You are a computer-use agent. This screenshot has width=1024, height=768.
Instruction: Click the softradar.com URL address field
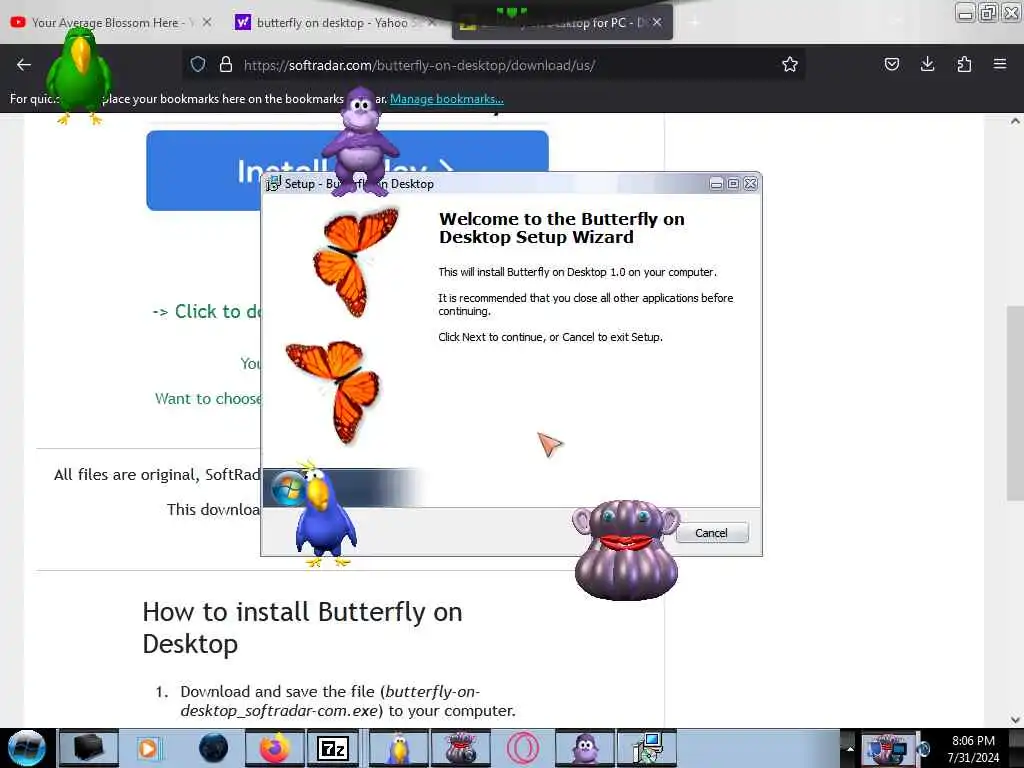(493, 65)
